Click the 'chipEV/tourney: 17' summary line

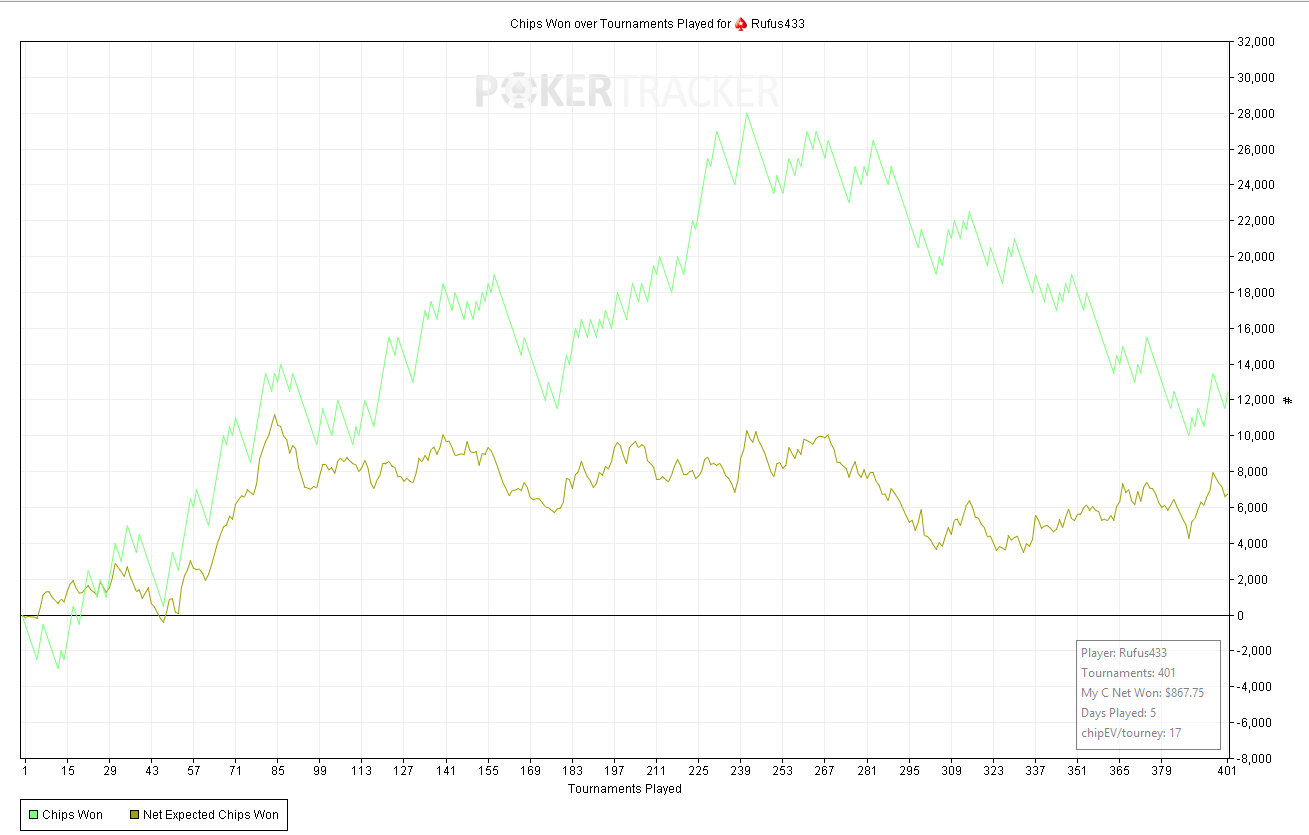1131,733
